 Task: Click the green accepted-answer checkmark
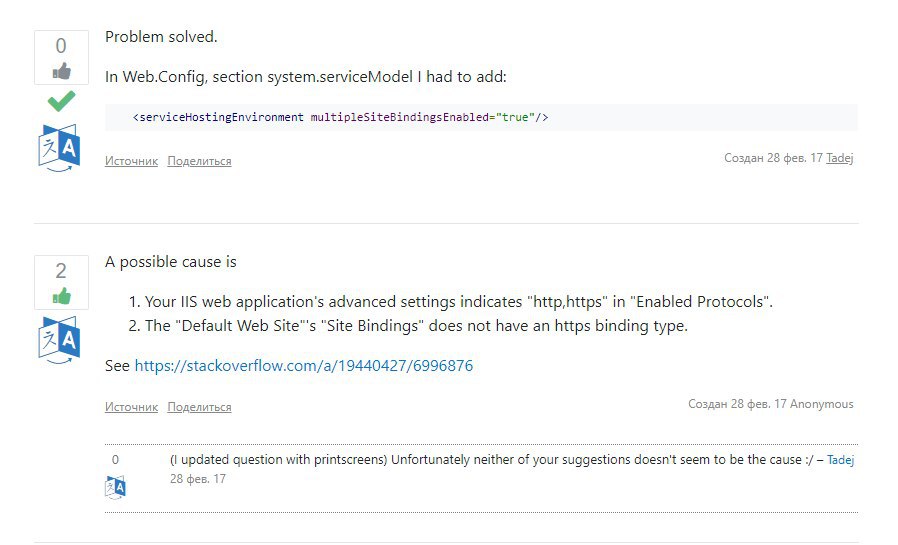point(61,101)
